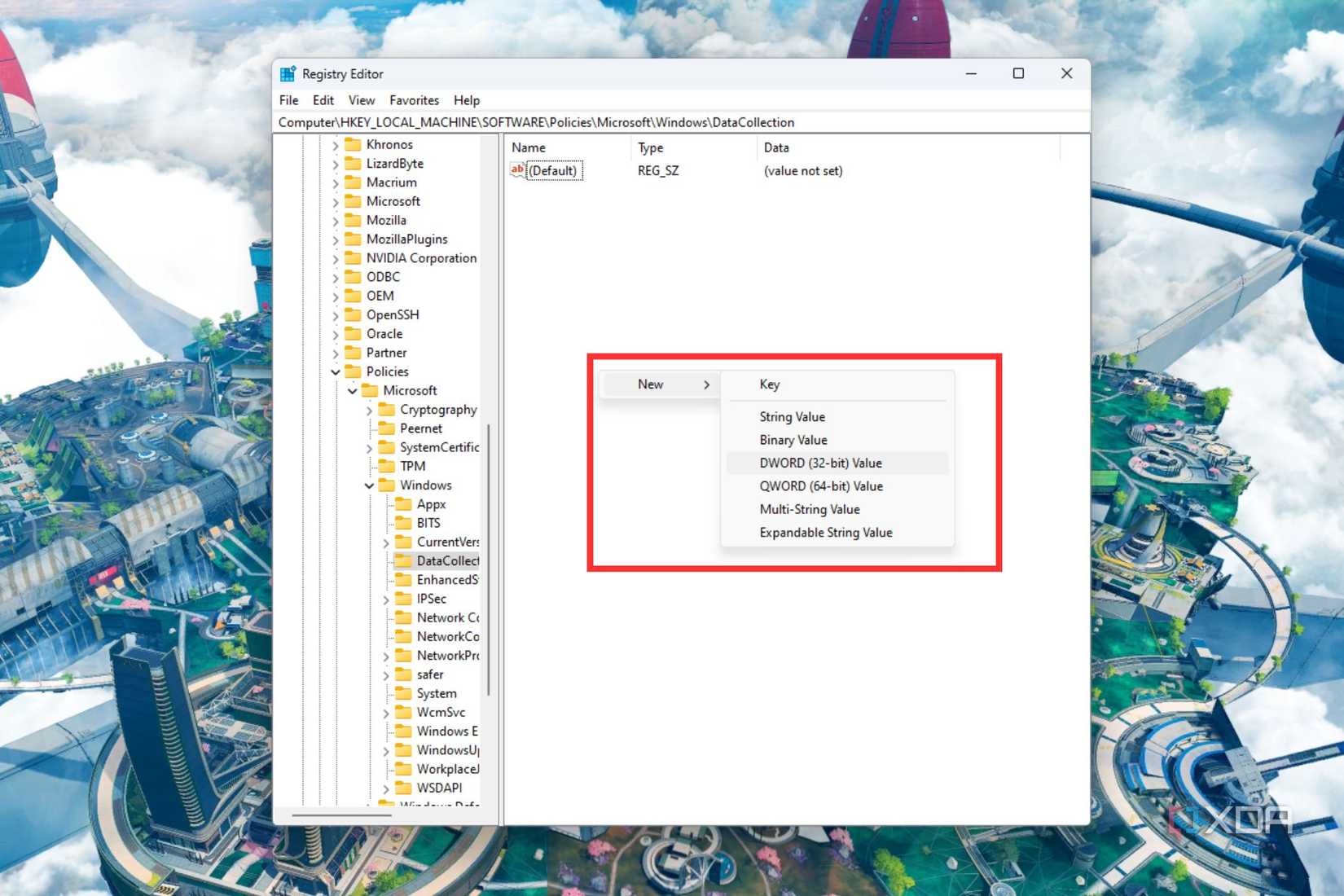Open the File menu
1344x896 pixels.
[x=288, y=100]
